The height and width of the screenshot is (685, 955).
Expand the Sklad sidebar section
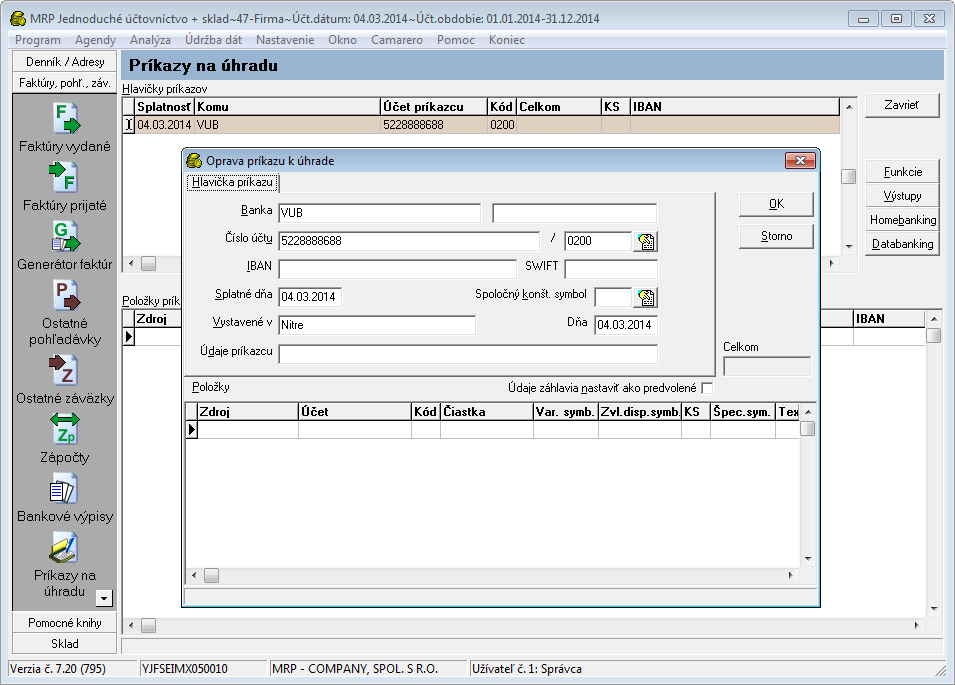pos(65,644)
